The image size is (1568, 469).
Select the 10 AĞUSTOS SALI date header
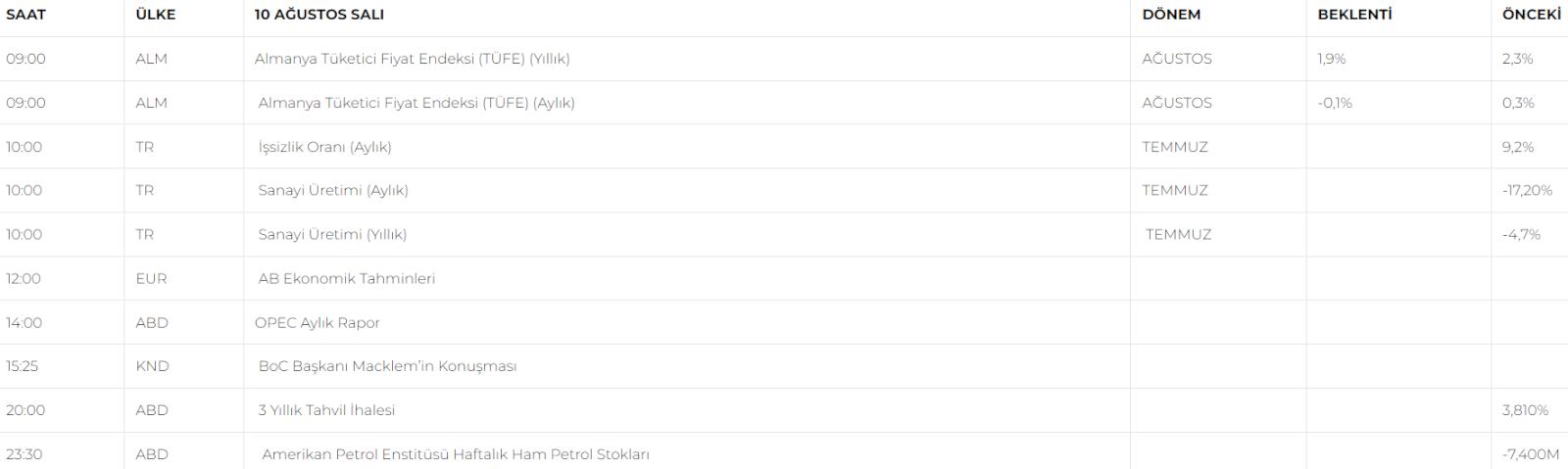point(319,15)
